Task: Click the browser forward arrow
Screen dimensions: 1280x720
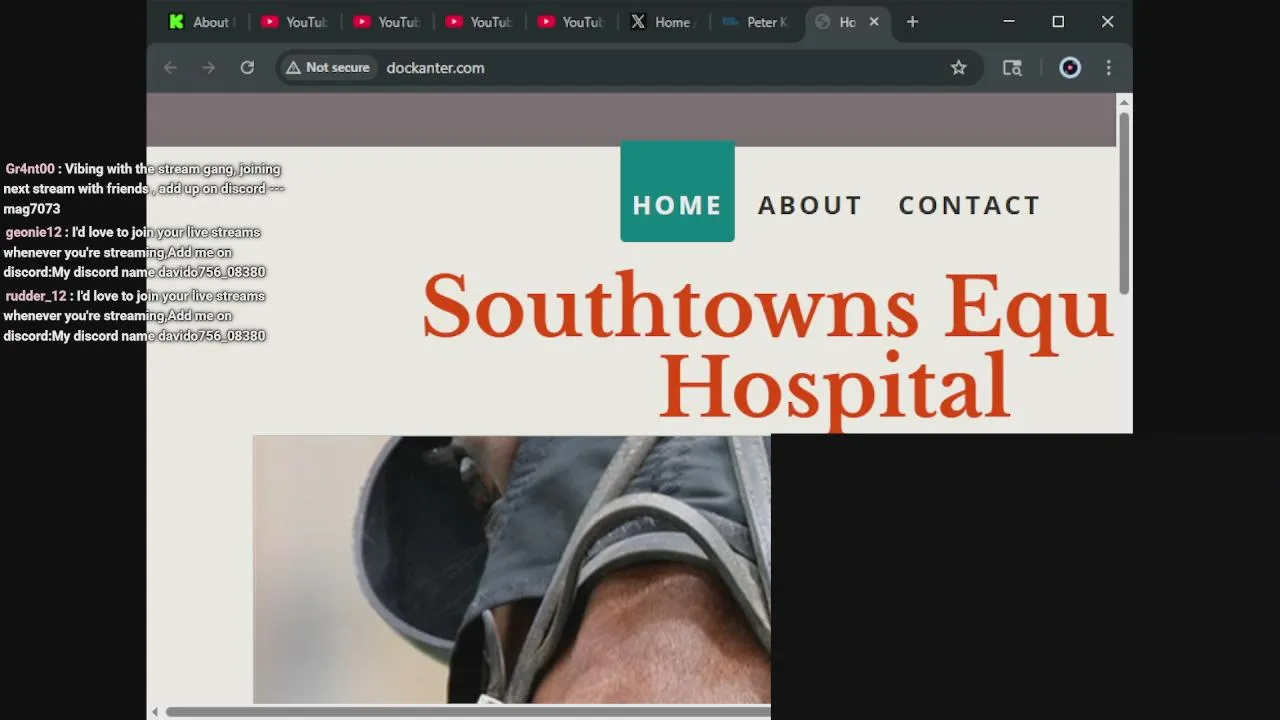Action: 208,68
